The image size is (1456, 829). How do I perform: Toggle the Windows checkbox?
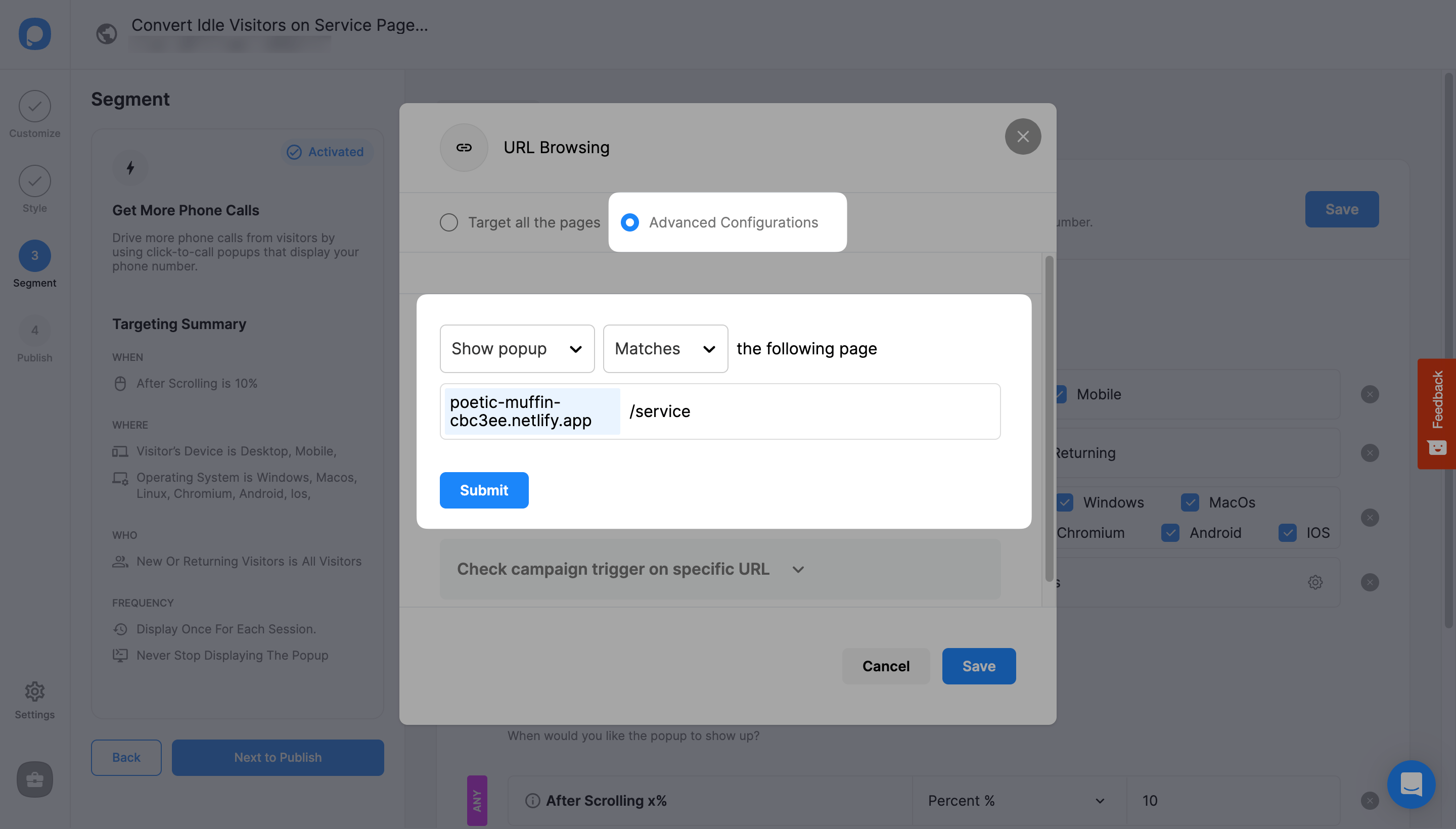pos(1065,502)
